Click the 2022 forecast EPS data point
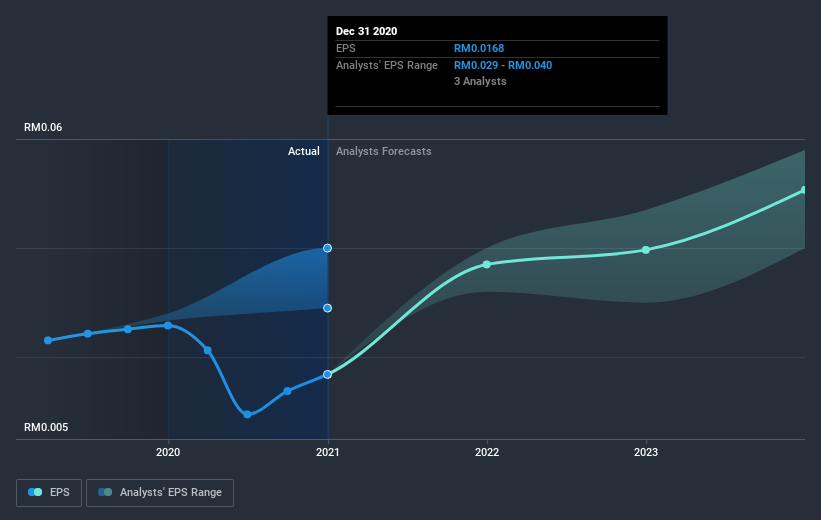The width and height of the screenshot is (821, 520). click(487, 264)
